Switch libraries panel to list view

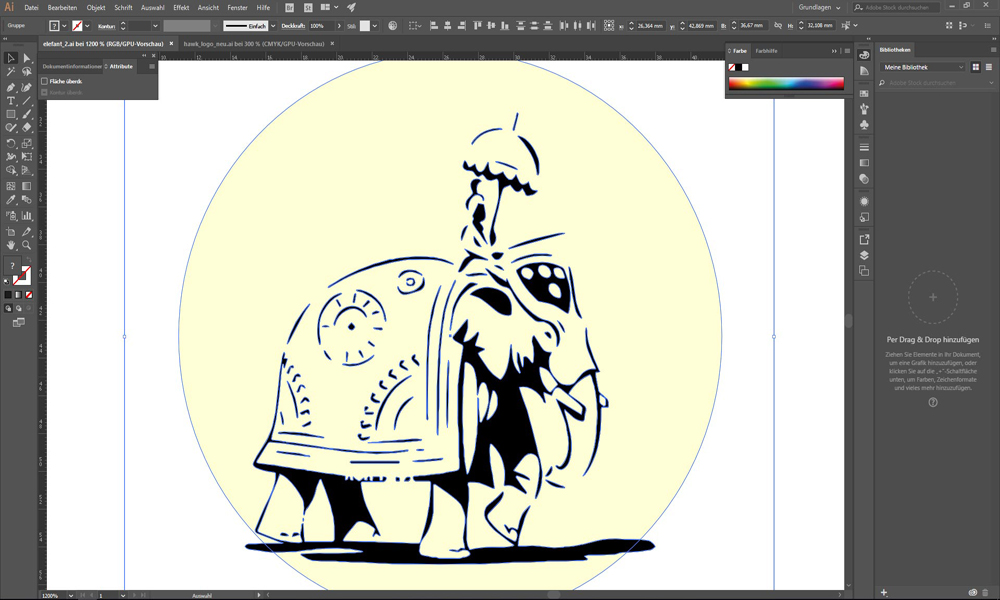tap(987, 67)
